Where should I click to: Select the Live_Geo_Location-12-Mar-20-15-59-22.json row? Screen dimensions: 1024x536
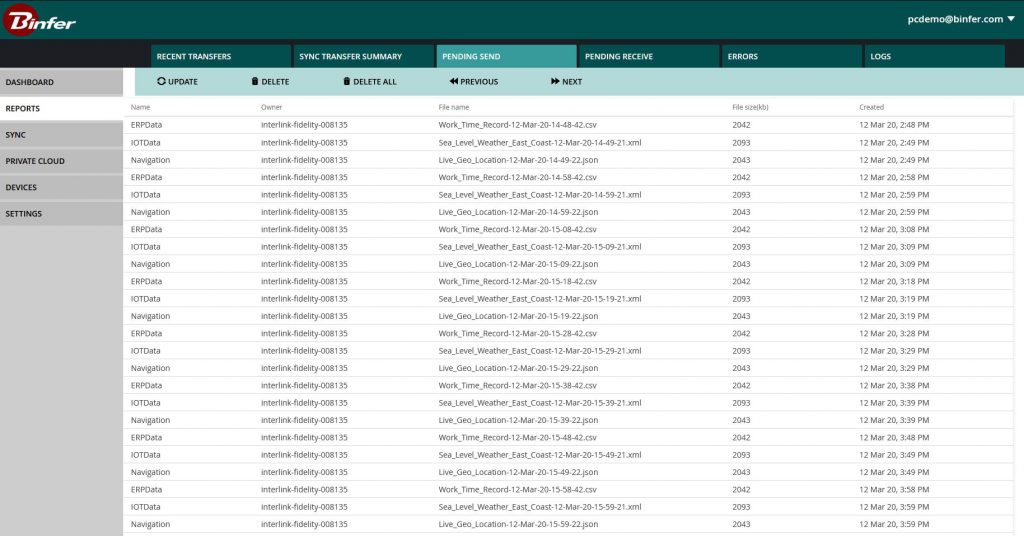[518, 524]
